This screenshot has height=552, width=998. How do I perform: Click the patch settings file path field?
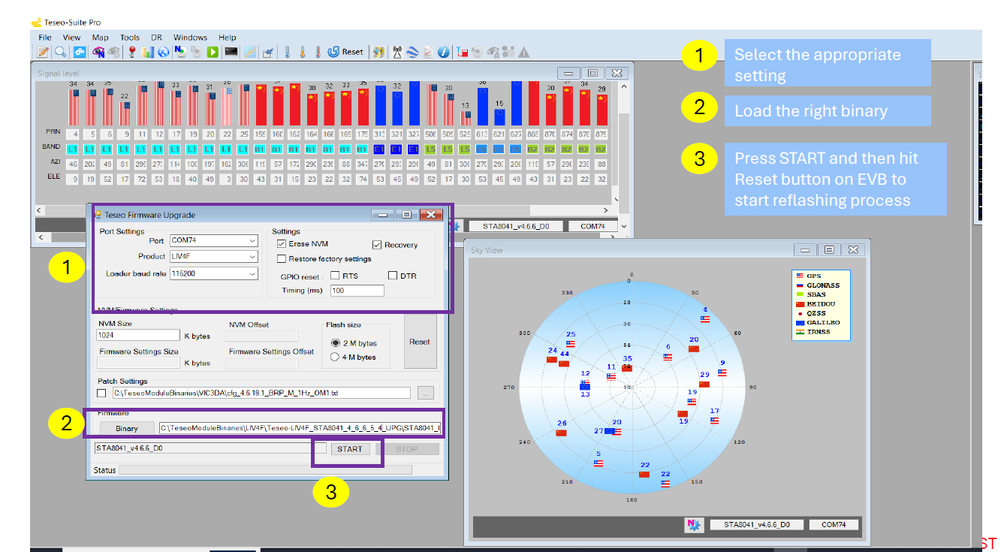pyautogui.click(x=262, y=393)
